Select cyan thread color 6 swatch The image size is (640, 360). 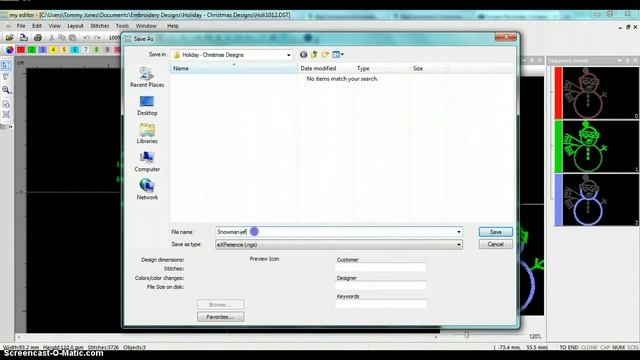(75, 50)
